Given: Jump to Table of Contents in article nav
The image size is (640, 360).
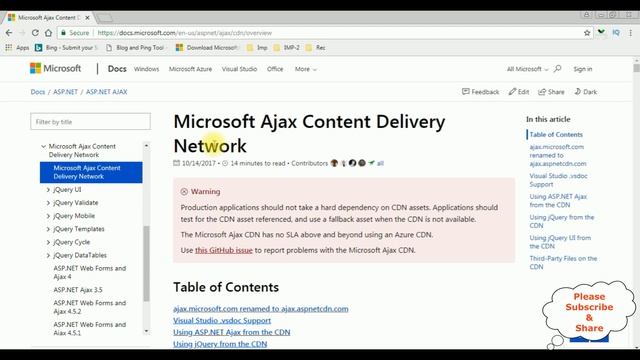Looking at the screenshot, I should pyautogui.click(x=556, y=135).
